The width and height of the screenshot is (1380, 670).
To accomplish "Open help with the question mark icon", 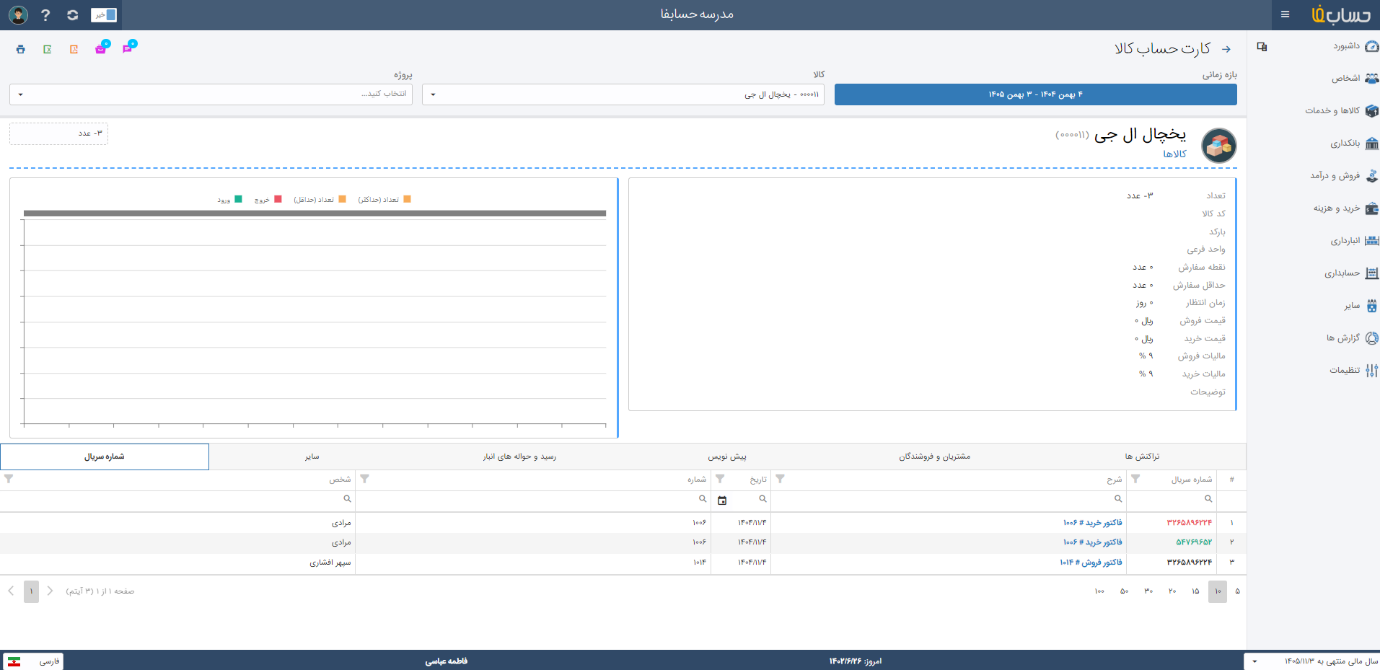I will click(x=46, y=15).
